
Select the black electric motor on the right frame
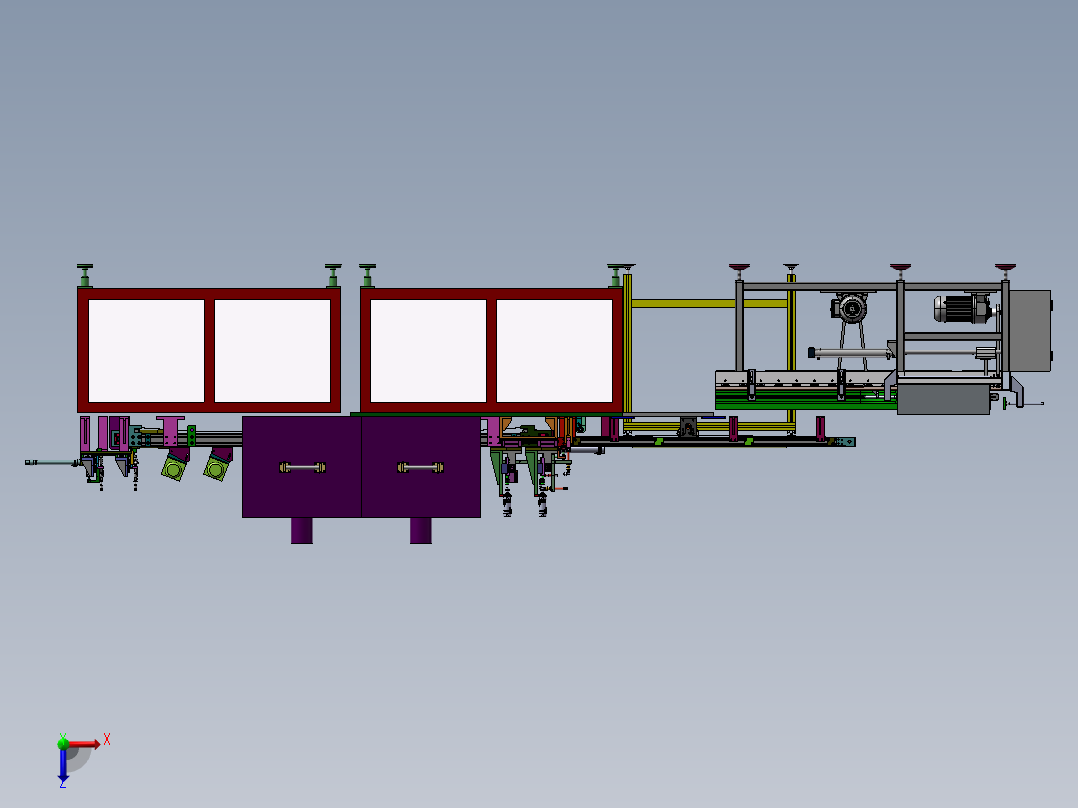(962, 309)
